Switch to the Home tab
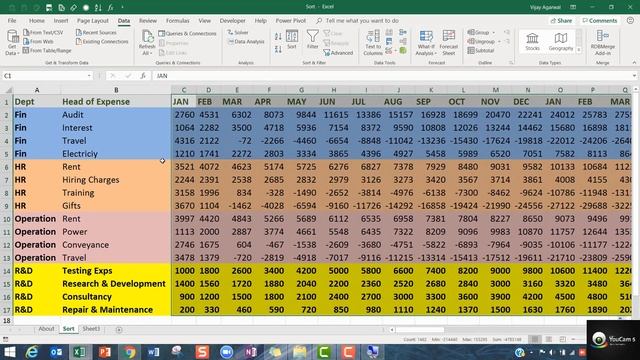 37,20
